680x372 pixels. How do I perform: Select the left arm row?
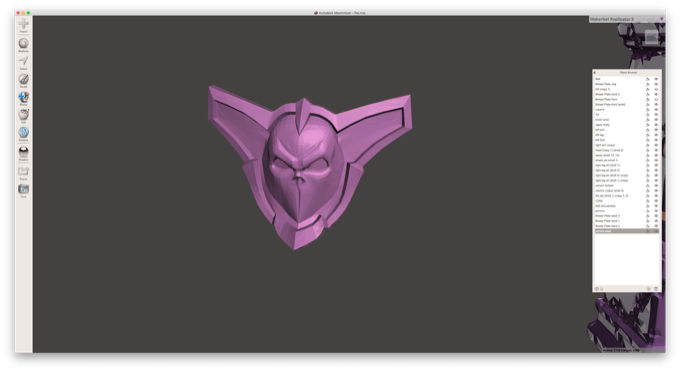click(x=627, y=130)
